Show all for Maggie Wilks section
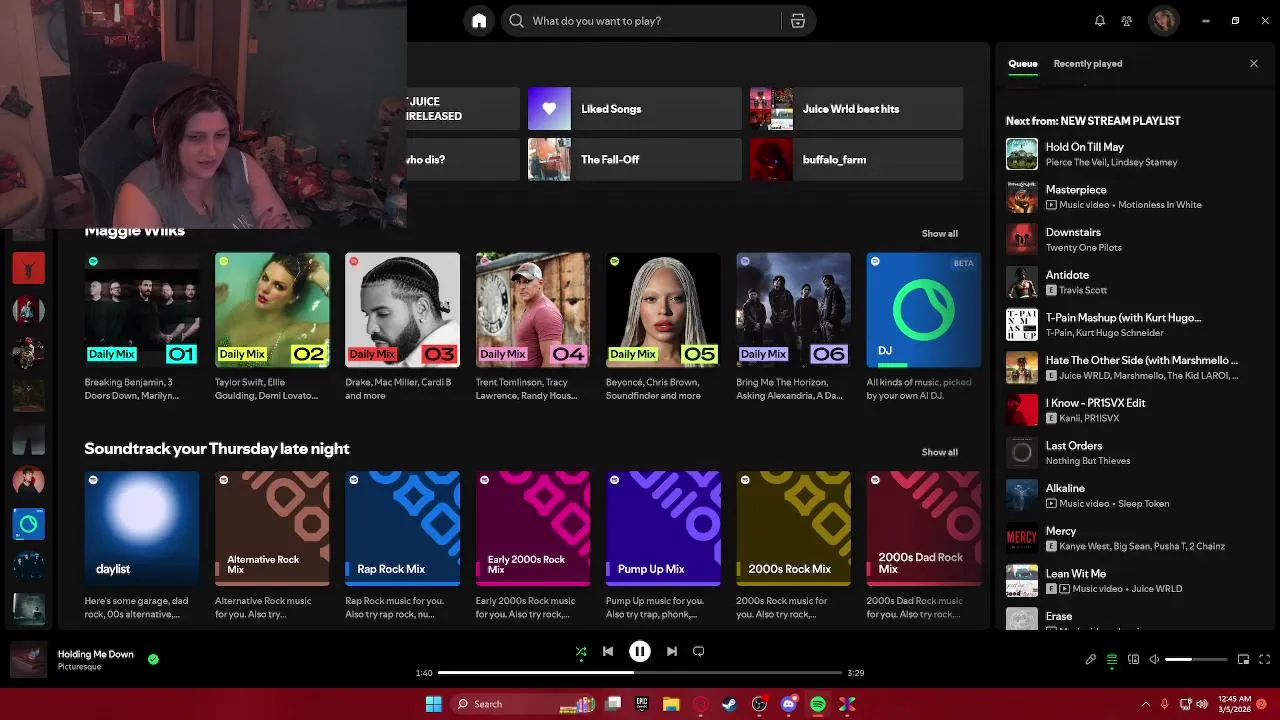The height and width of the screenshot is (720, 1280). coord(940,234)
